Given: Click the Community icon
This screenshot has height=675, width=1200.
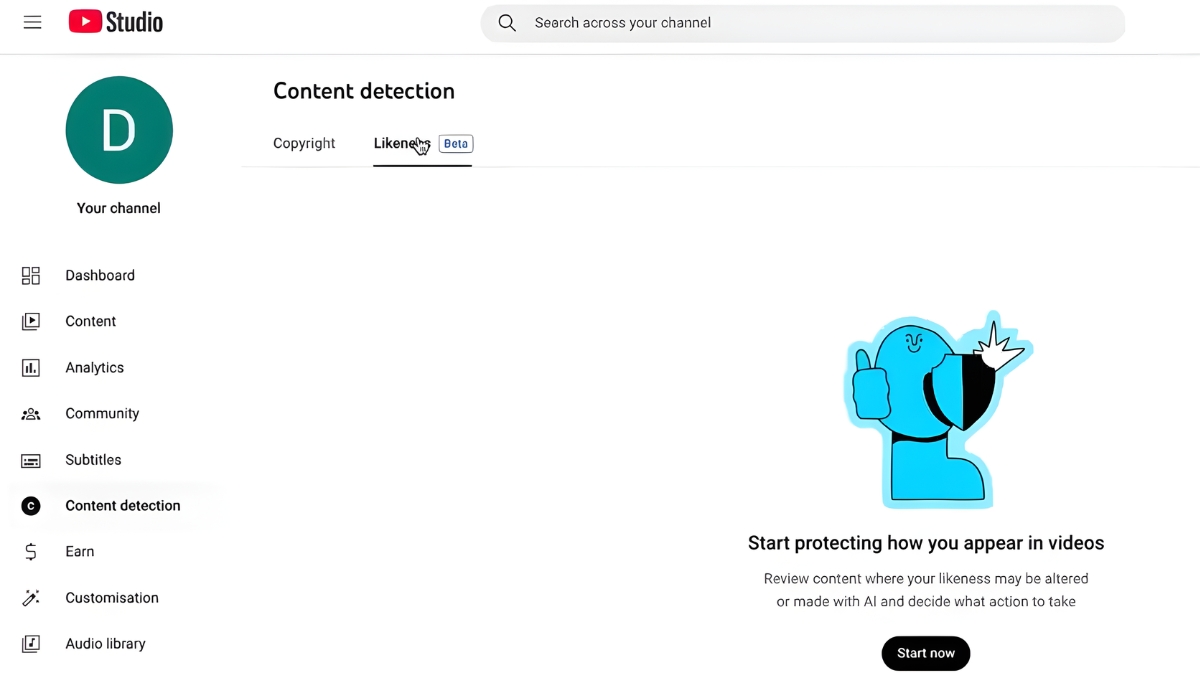Looking at the screenshot, I should pos(30,413).
